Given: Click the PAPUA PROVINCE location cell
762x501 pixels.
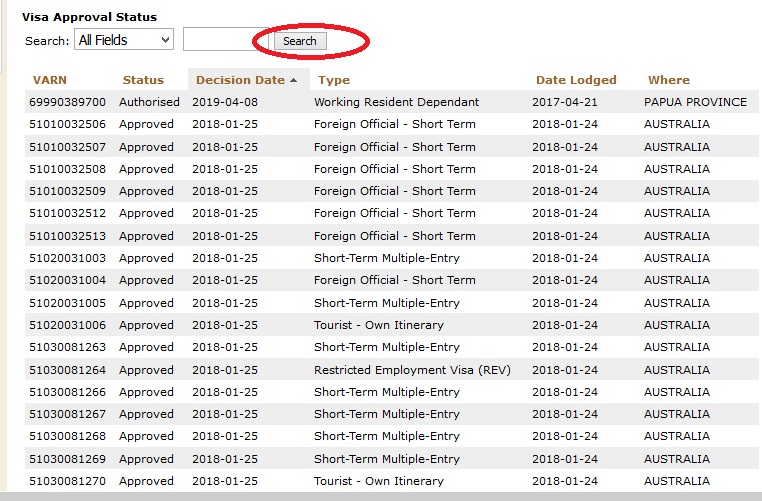Looking at the screenshot, I should click(x=695, y=102).
